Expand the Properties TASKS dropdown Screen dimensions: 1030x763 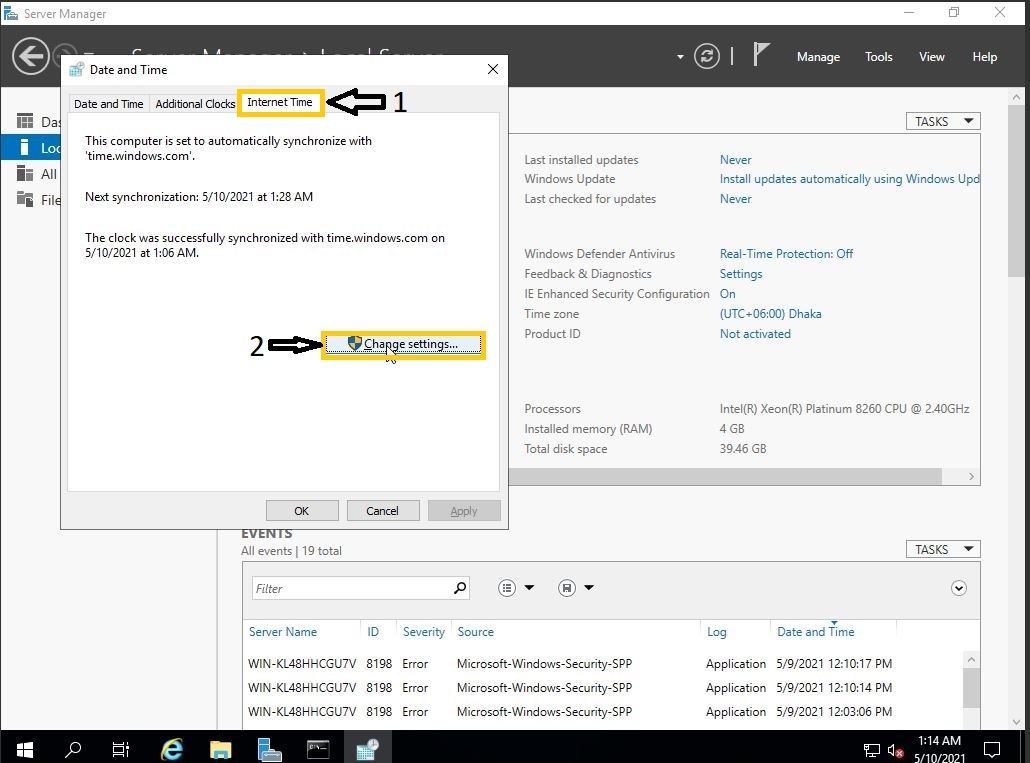(943, 121)
